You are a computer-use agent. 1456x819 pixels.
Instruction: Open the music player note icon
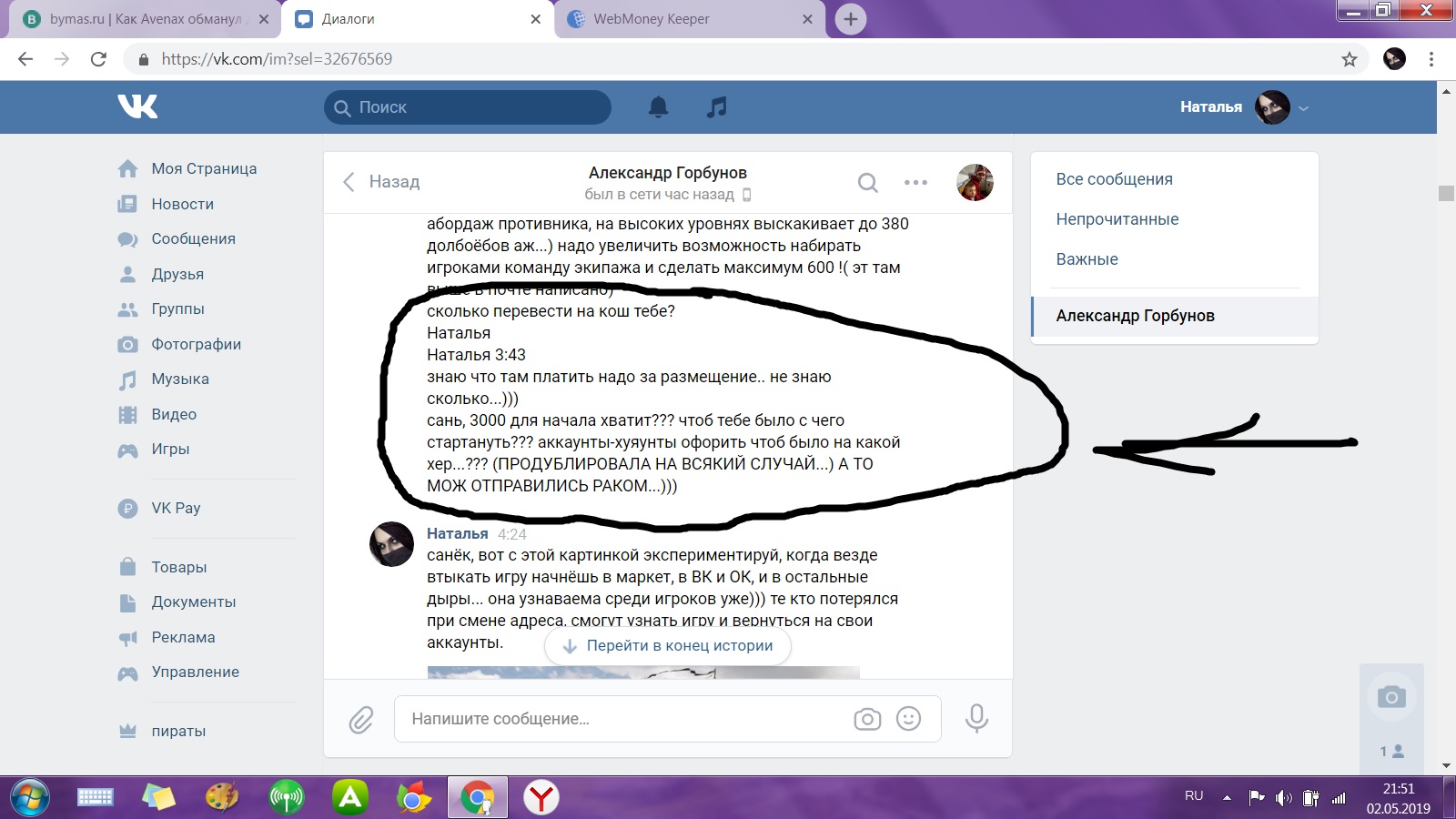click(x=717, y=107)
